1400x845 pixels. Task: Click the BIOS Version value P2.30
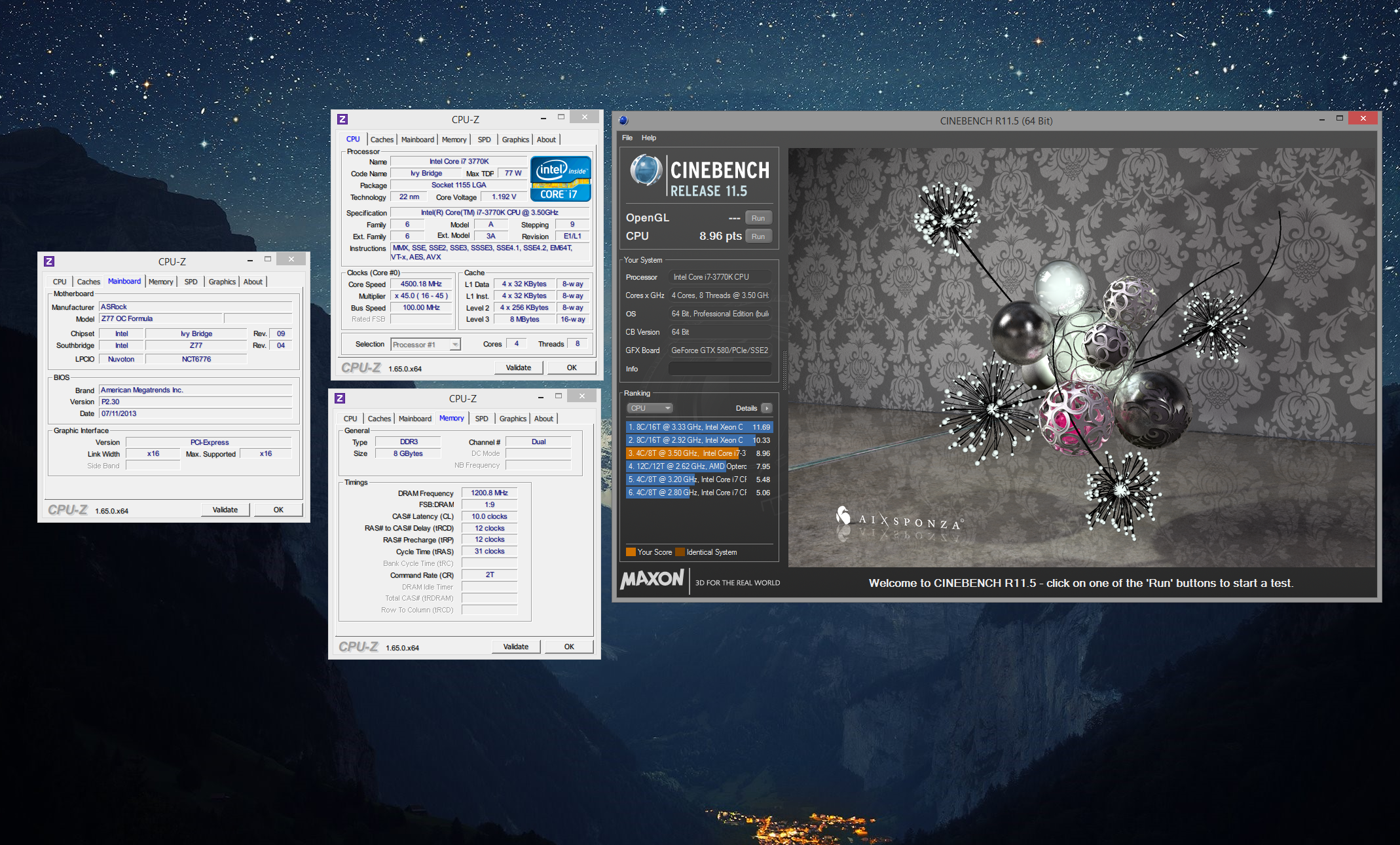pyautogui.click(x=195, y=402)
